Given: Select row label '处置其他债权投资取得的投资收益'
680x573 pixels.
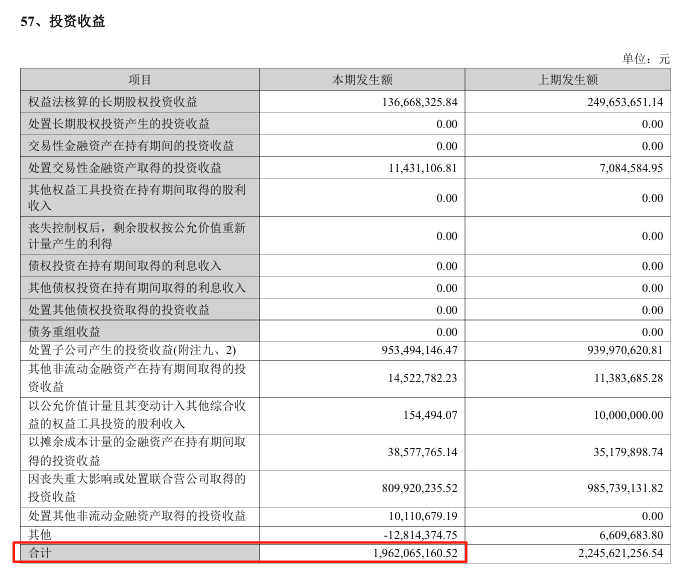Looking at the screenshot, I should 119,310.
